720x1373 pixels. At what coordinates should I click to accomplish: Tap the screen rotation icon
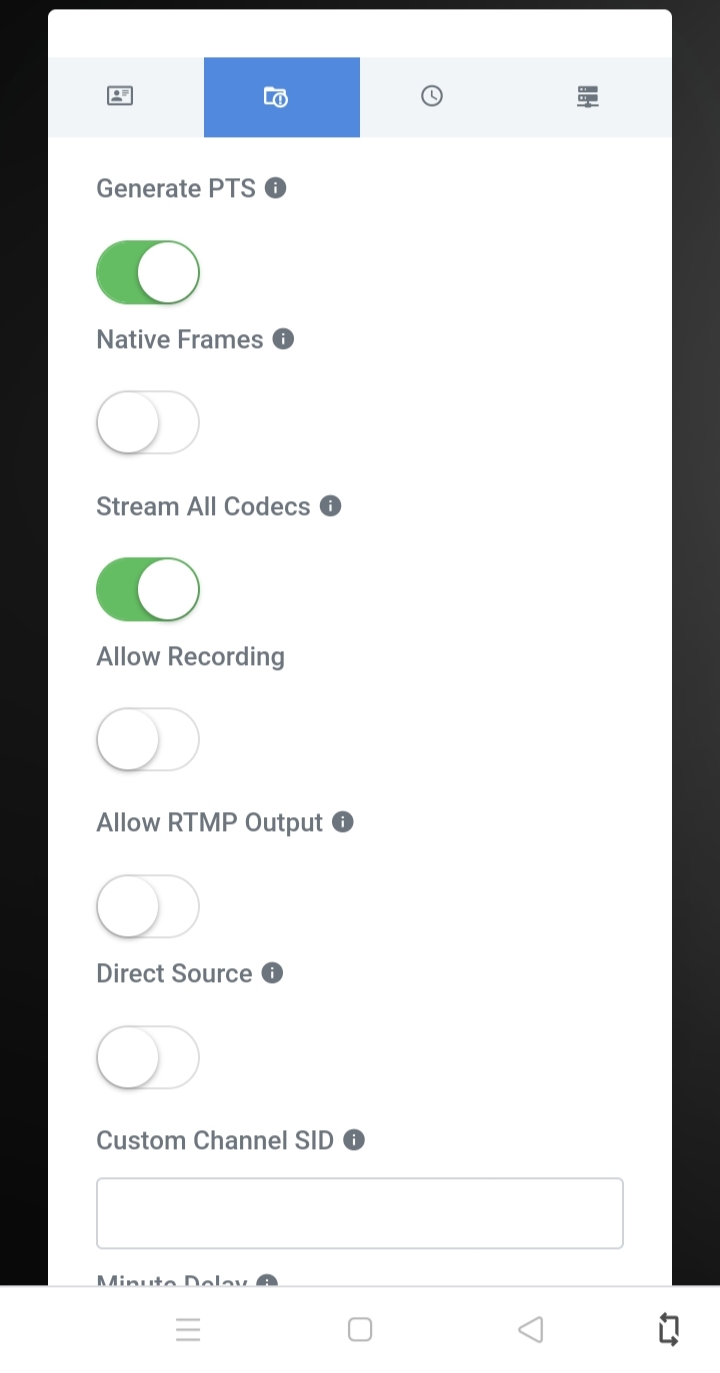point(669,1329)
